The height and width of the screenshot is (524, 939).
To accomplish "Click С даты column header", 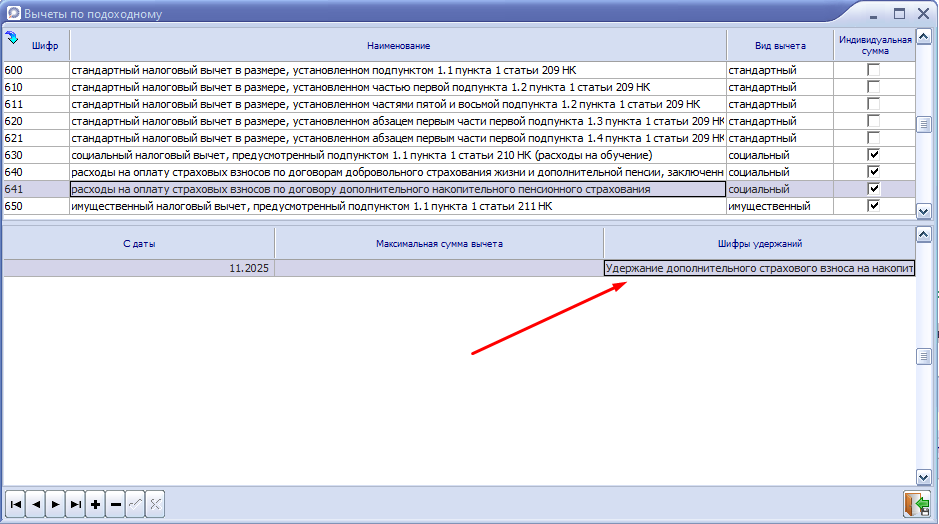I will tap(139, 244).
